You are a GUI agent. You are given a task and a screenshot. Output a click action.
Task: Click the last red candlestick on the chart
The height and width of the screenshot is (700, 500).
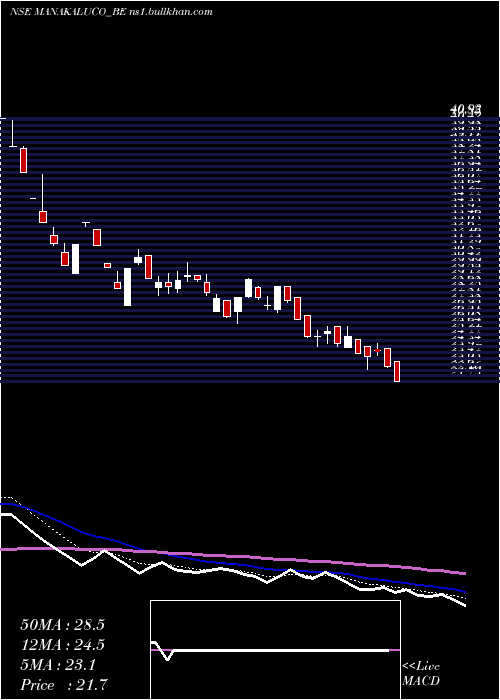click(396, 371)
